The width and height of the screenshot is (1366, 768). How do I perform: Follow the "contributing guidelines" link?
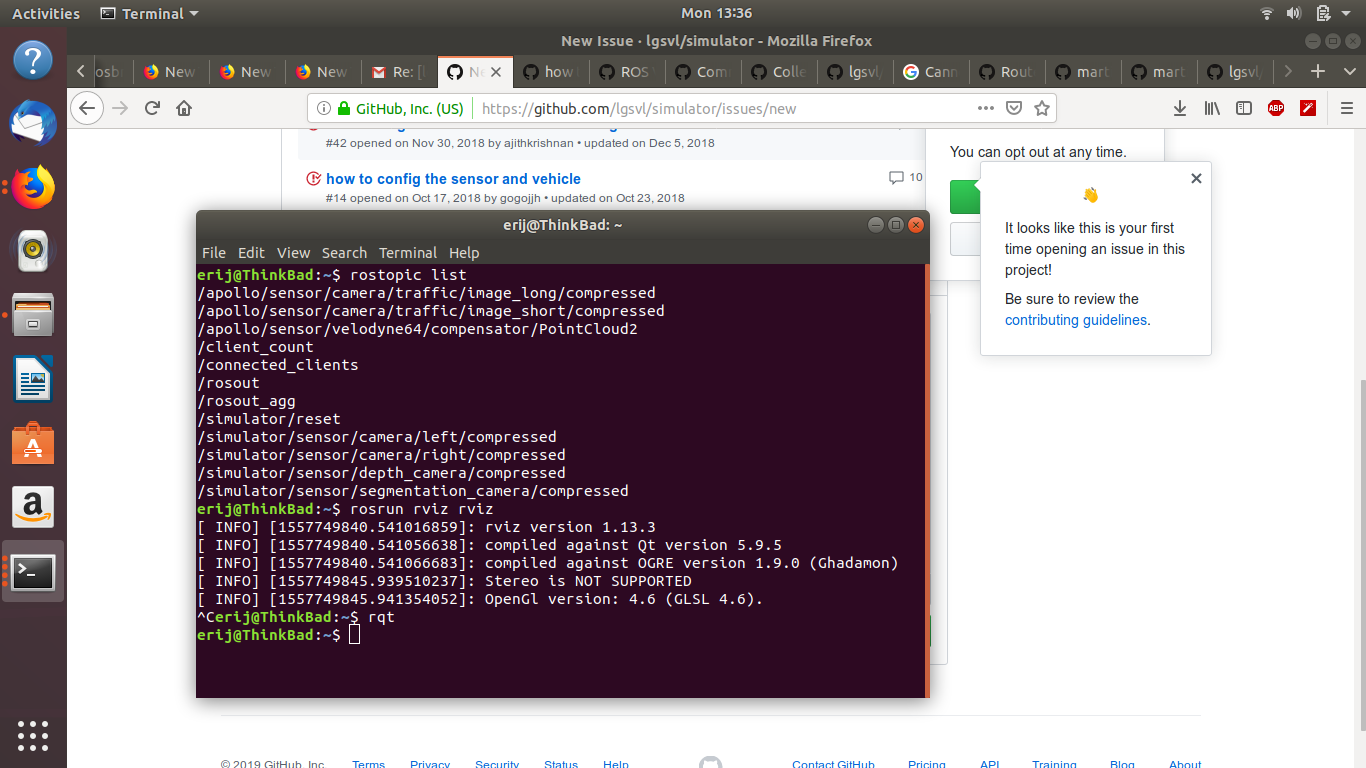(1076, 320)
